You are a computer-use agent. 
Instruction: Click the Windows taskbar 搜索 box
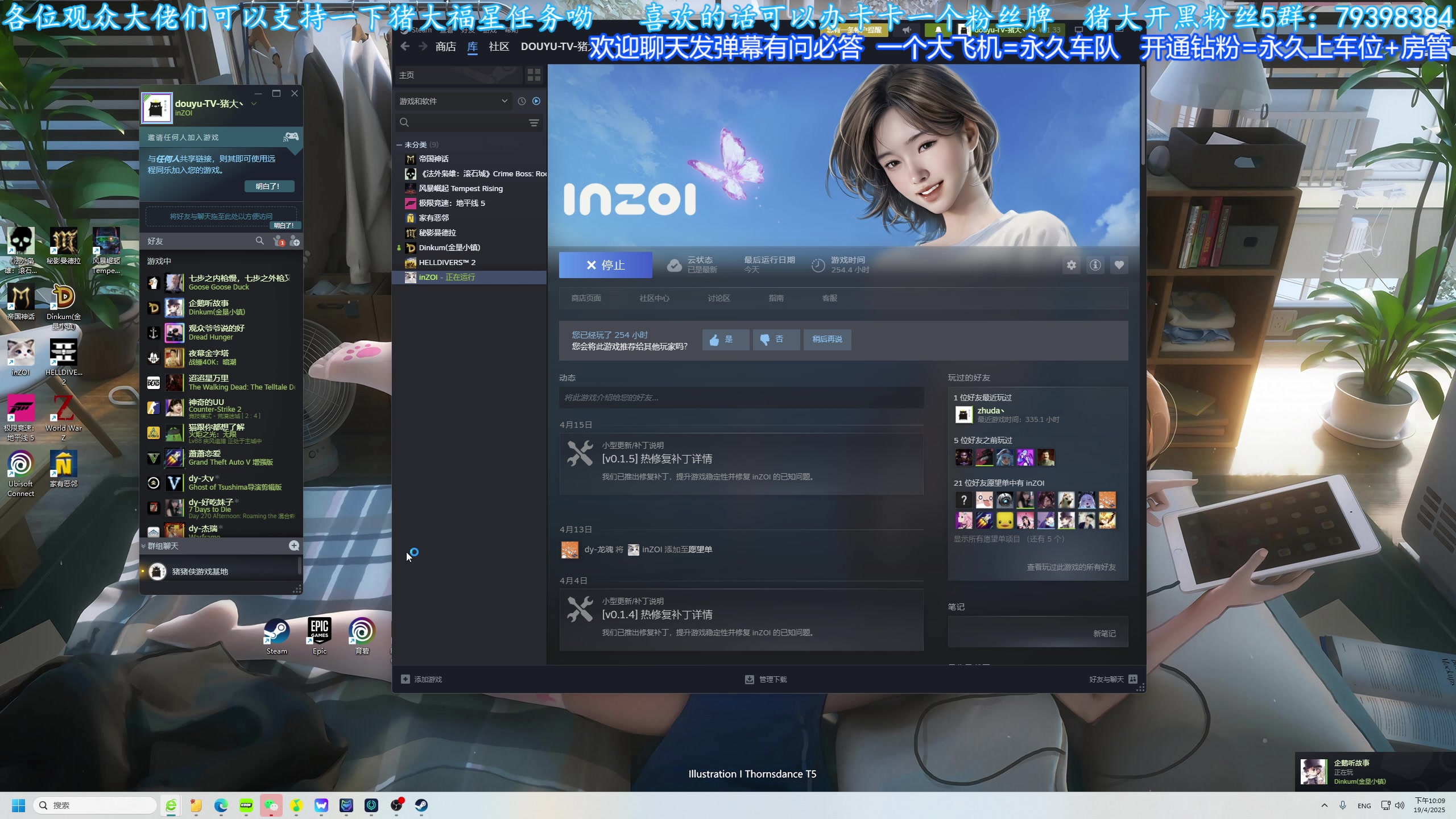[x=95, y=805]
